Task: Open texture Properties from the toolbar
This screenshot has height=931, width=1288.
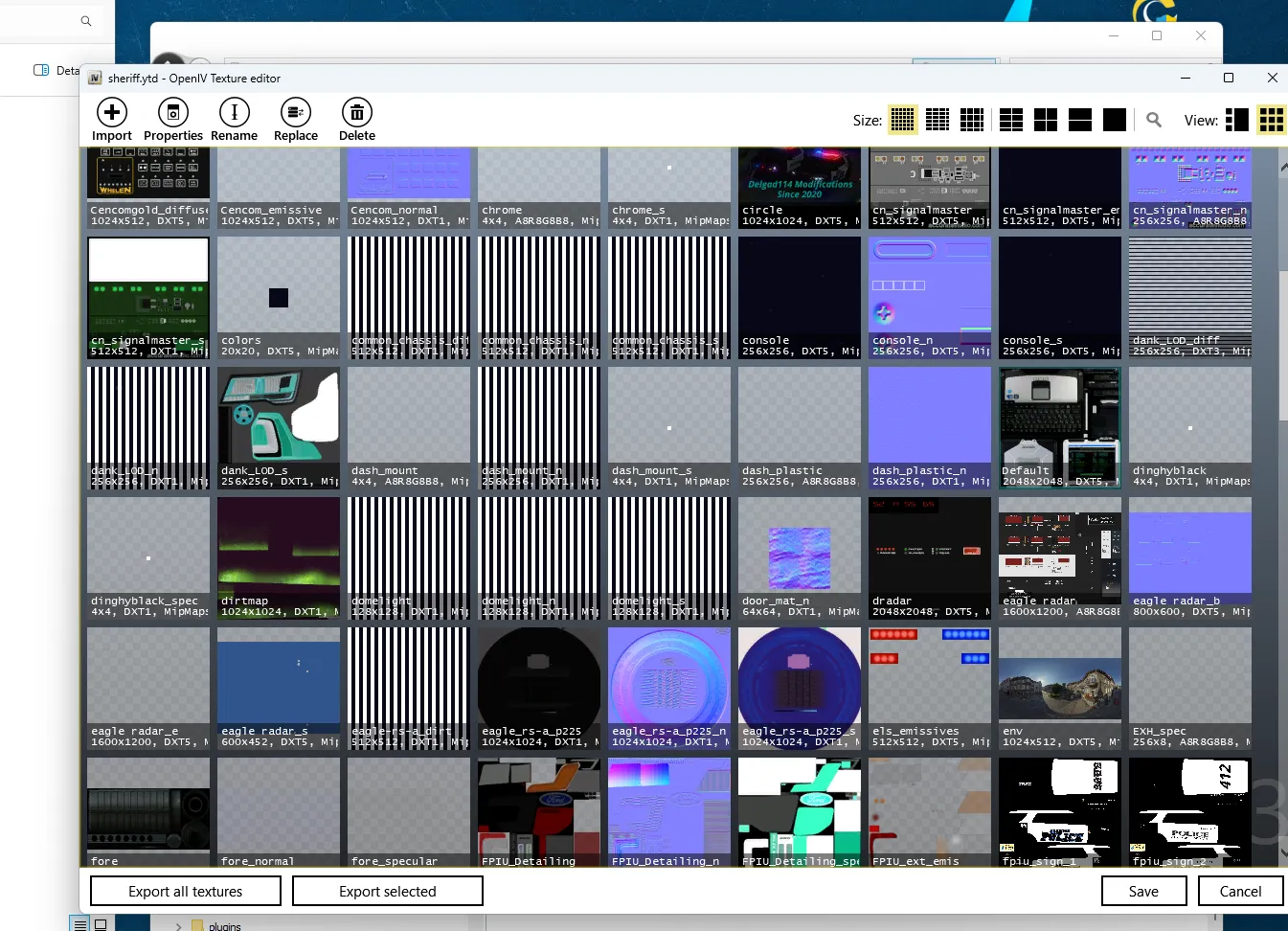Action: [172, 113]
